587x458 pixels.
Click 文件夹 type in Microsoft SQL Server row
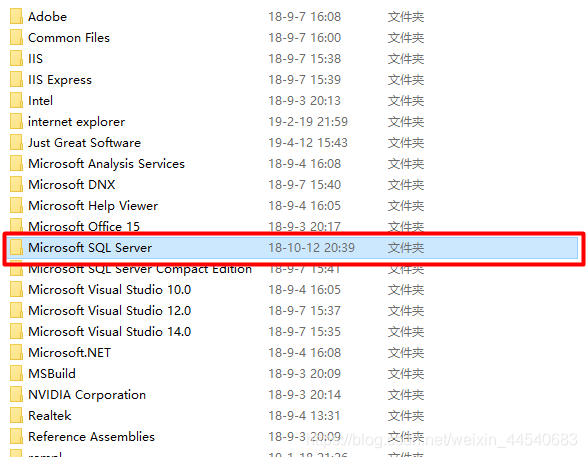406,247
